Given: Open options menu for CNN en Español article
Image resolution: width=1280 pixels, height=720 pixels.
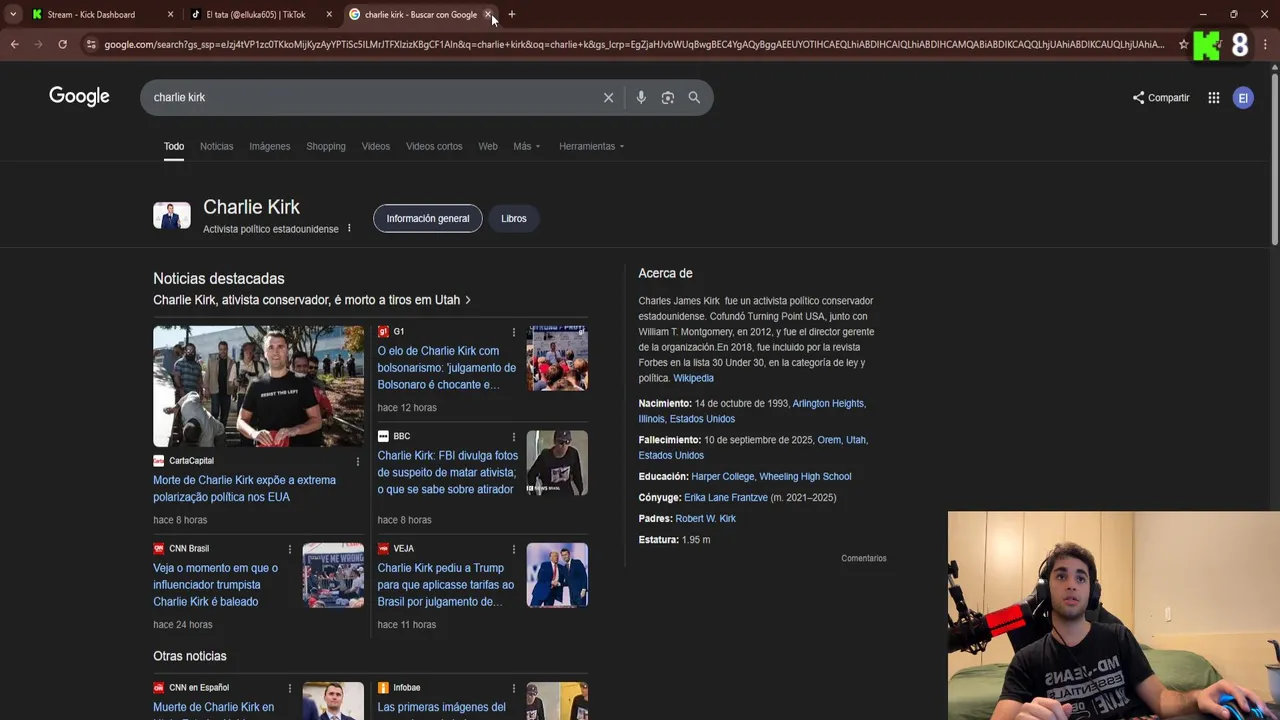Looking at the screenshot, I should click(290, 688).
